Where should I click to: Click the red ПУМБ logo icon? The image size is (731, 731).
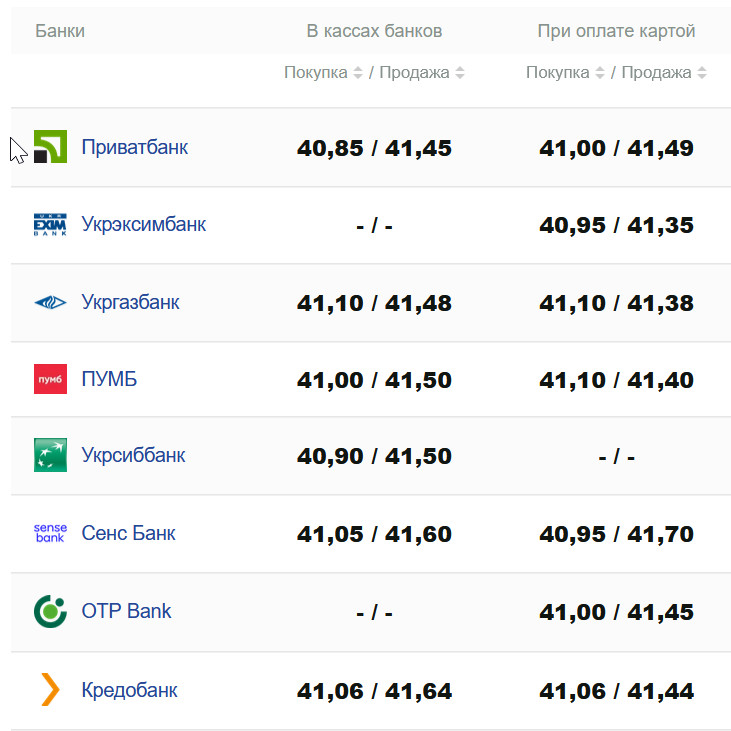(50, 379)
